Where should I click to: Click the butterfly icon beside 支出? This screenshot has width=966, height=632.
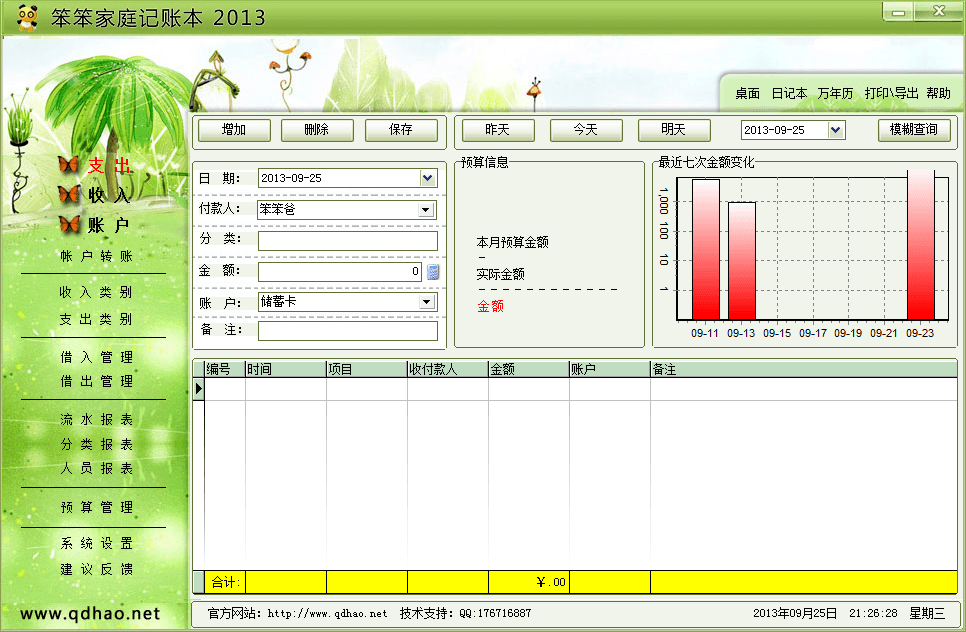(x=68, y=166)
